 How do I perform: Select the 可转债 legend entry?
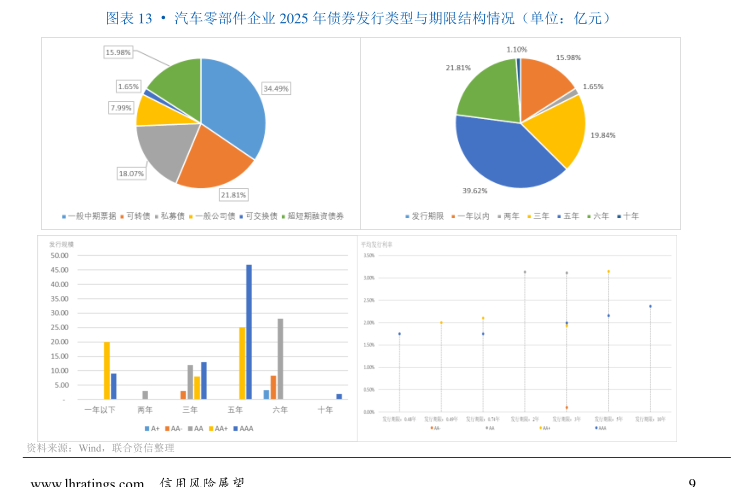[135, 216]
